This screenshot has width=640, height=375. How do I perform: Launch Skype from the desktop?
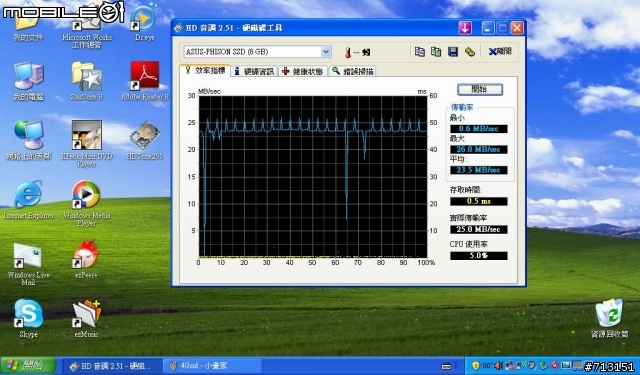coord(28,318)
